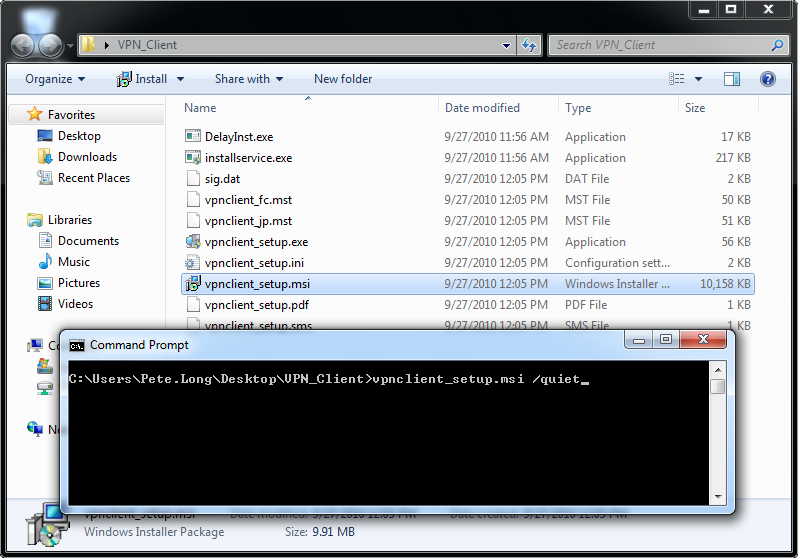Minimize the Command Prompt window
The image size is (798, 558).
coord(639,340)
